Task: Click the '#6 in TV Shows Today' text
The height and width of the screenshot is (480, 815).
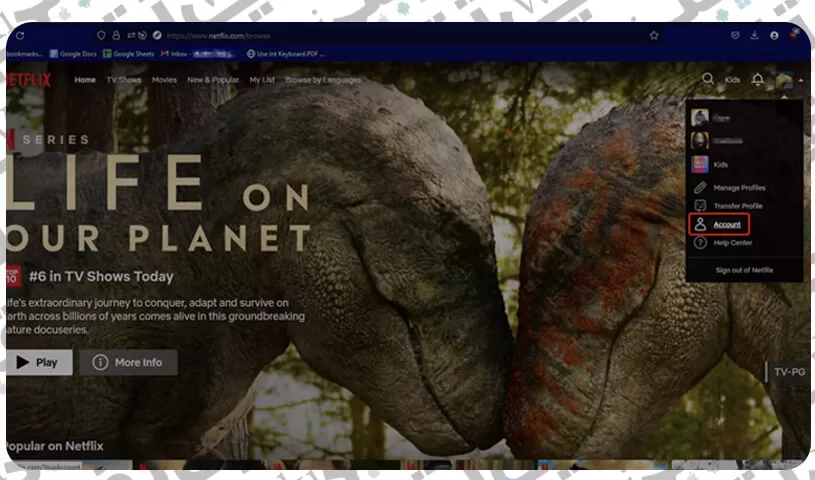Action: (101, 276)
